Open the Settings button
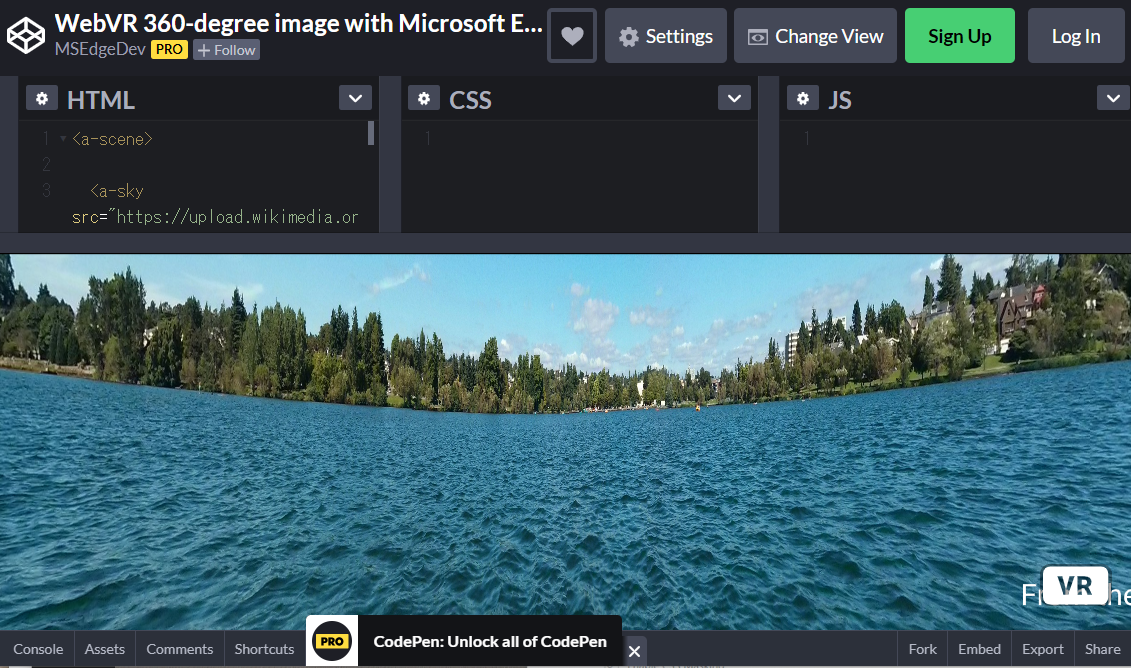The width and height of the screenshot is (1131, 668). point(666,36)
